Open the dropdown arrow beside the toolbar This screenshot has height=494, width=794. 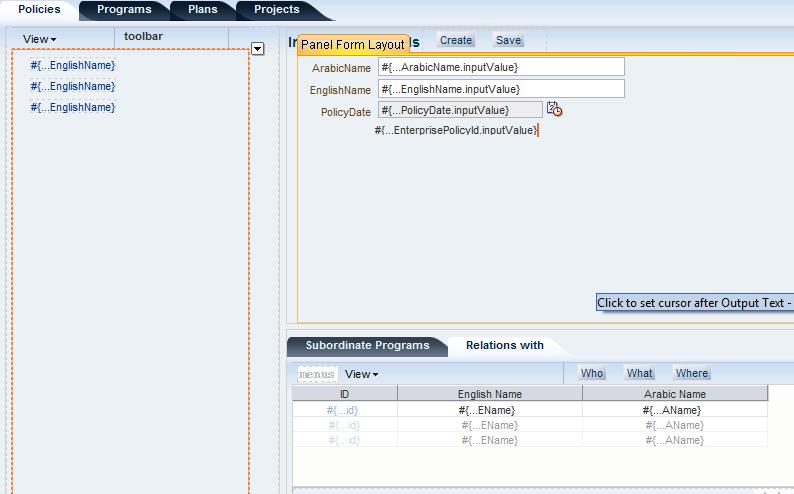[x=257, y=48]
